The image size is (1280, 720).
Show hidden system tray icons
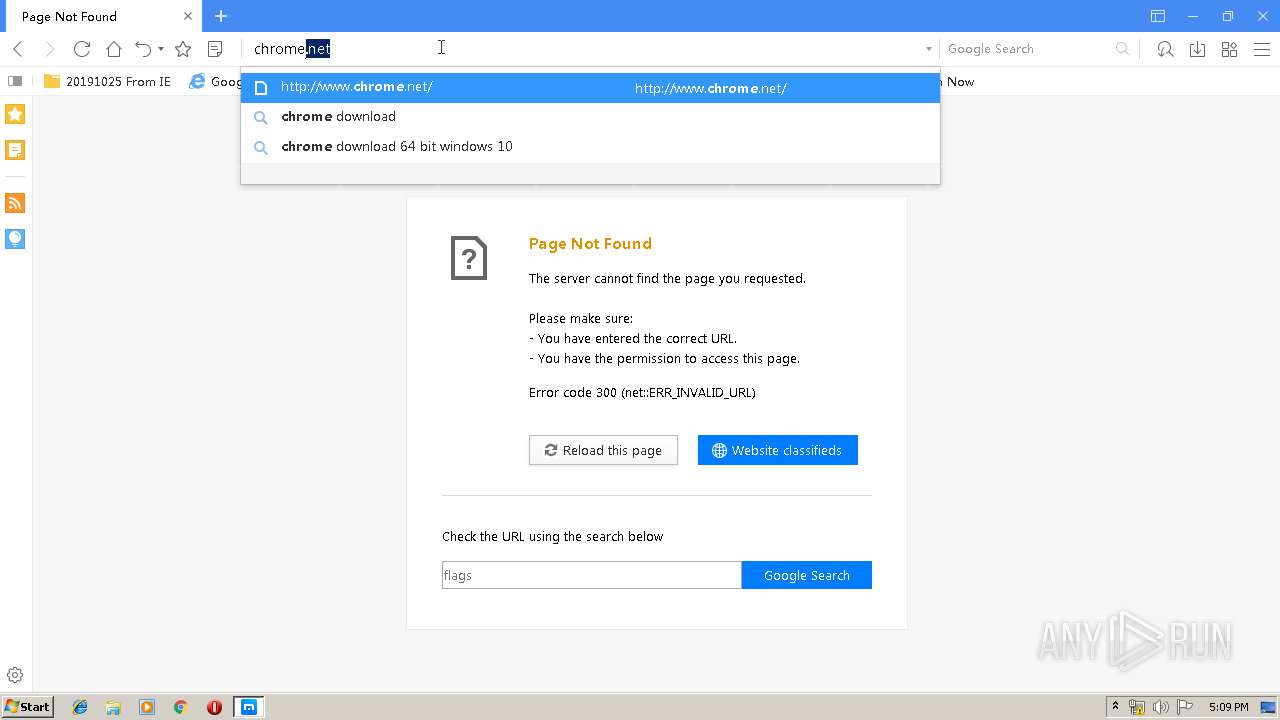1115,707
